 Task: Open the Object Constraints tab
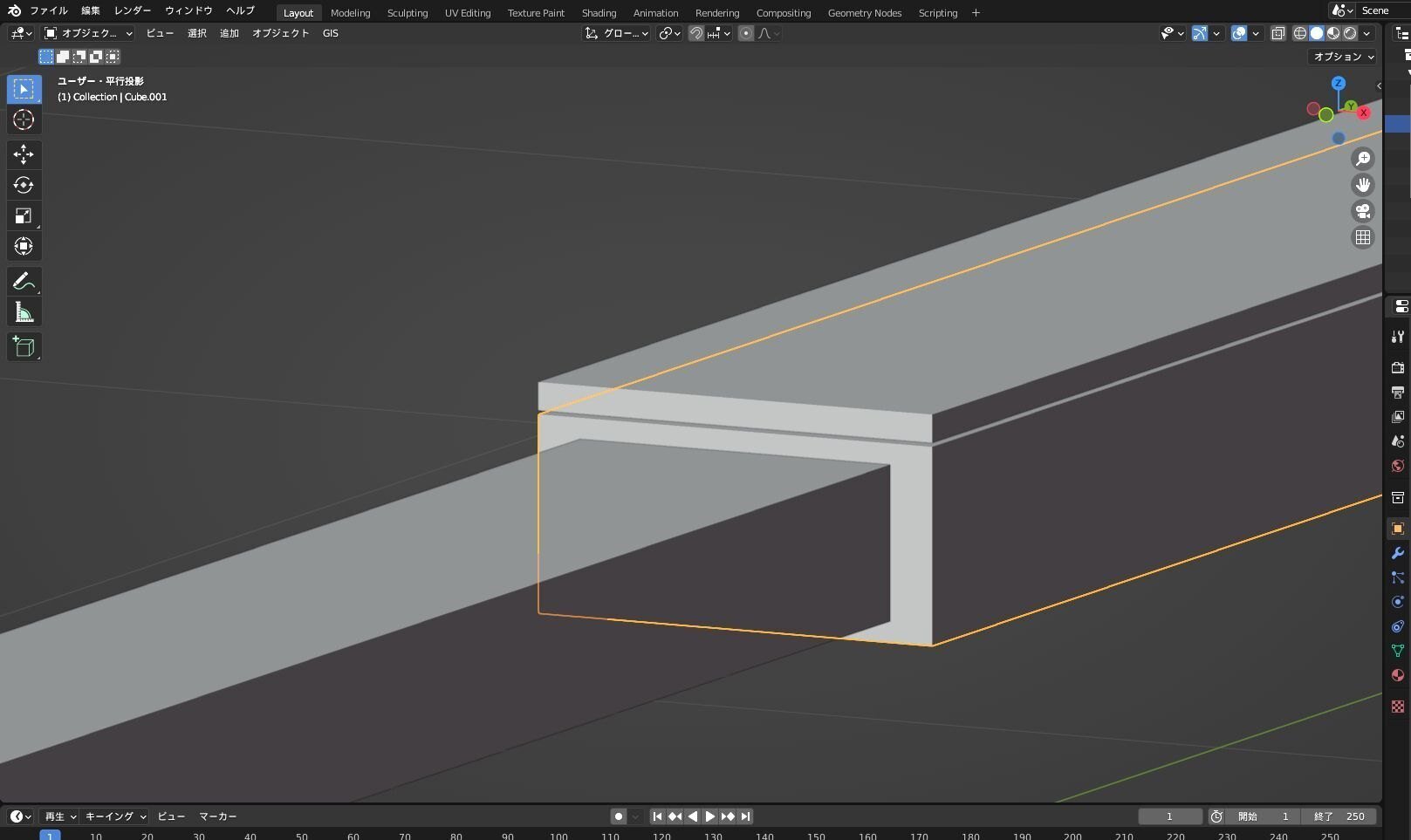pyautogui.click(x=1398, y=626)
